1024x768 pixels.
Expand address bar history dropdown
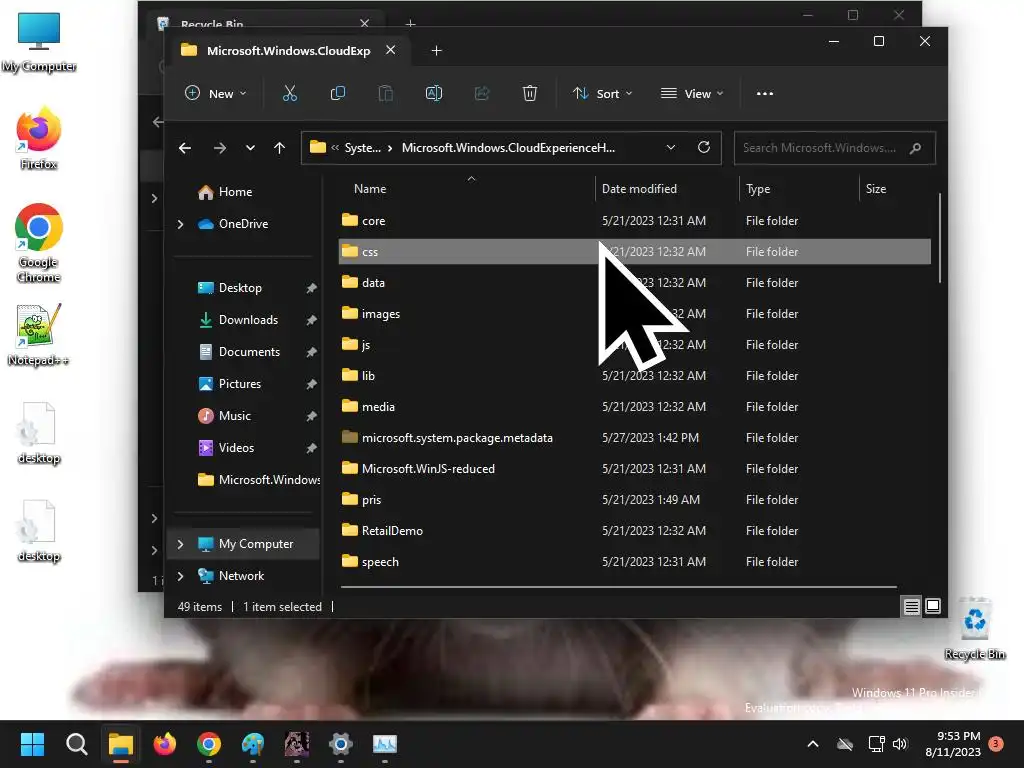click(x=671, y=148)
